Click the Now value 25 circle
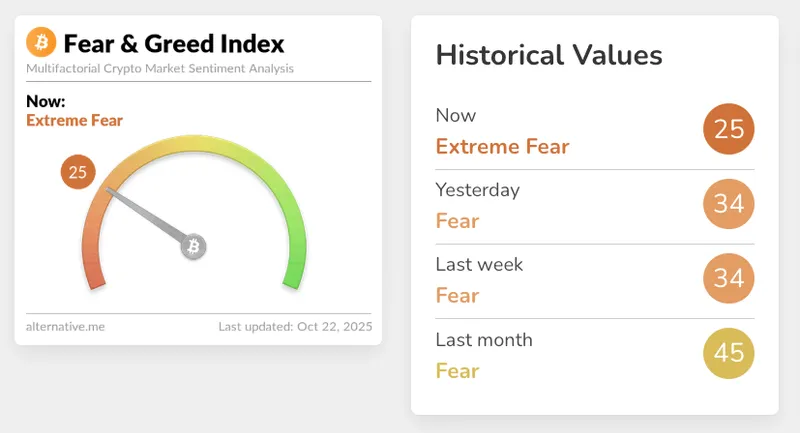 728,128
